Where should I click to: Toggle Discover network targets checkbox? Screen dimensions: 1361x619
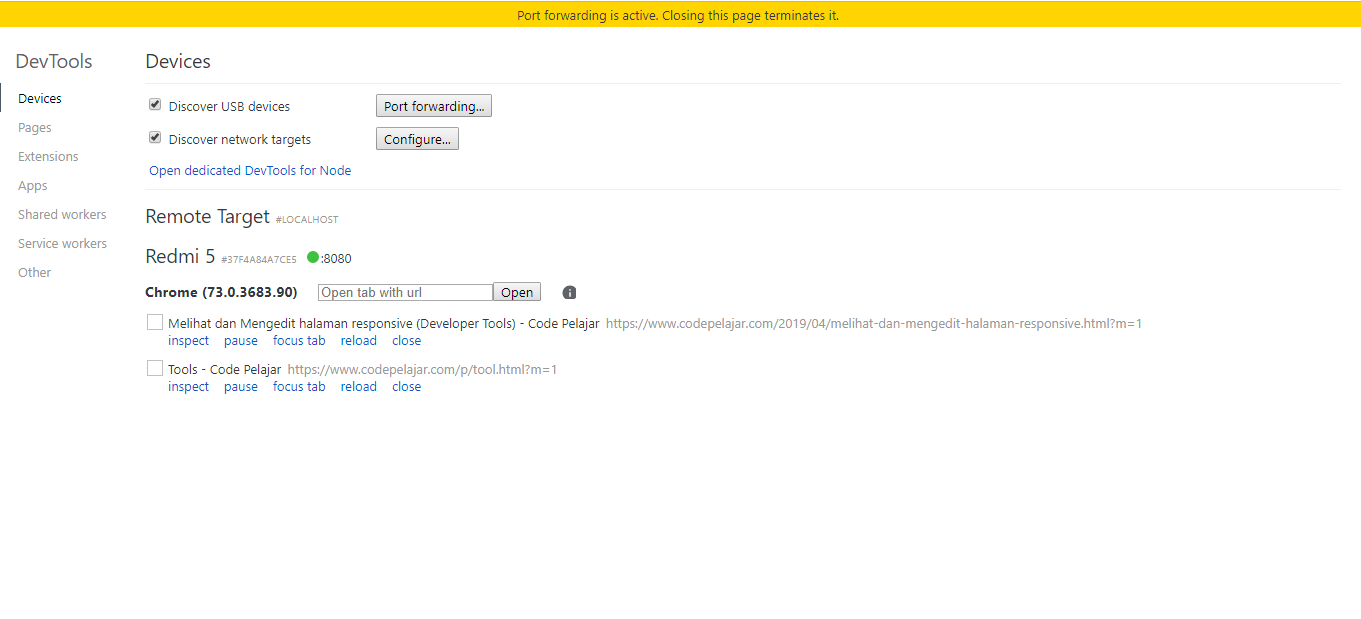click(155, 138)
